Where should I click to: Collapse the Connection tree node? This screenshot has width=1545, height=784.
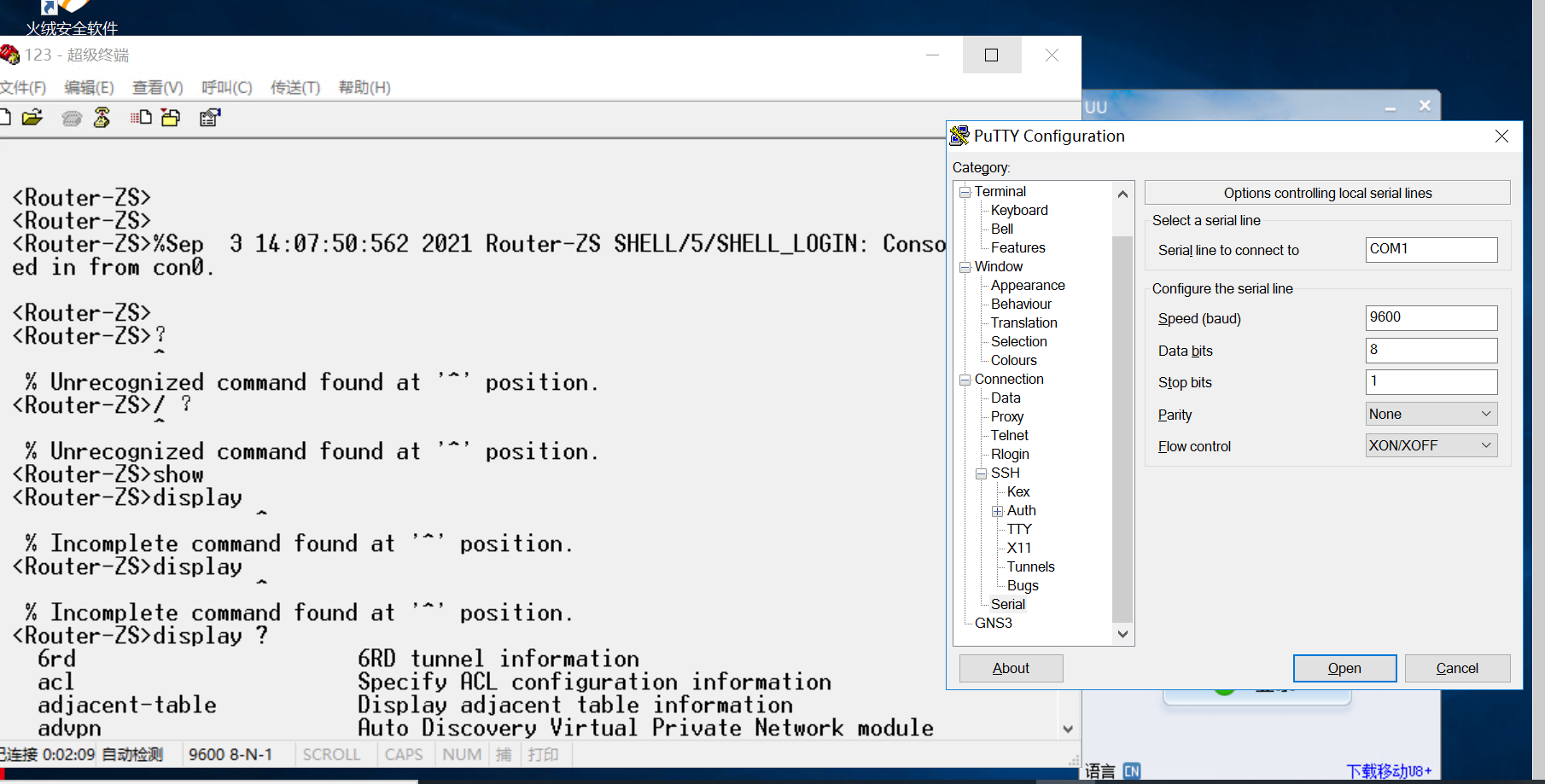965,380
